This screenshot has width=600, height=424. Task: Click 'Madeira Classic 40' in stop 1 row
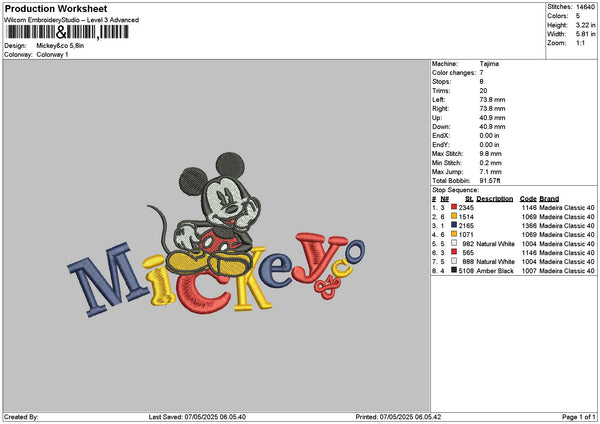pos(567,208)
